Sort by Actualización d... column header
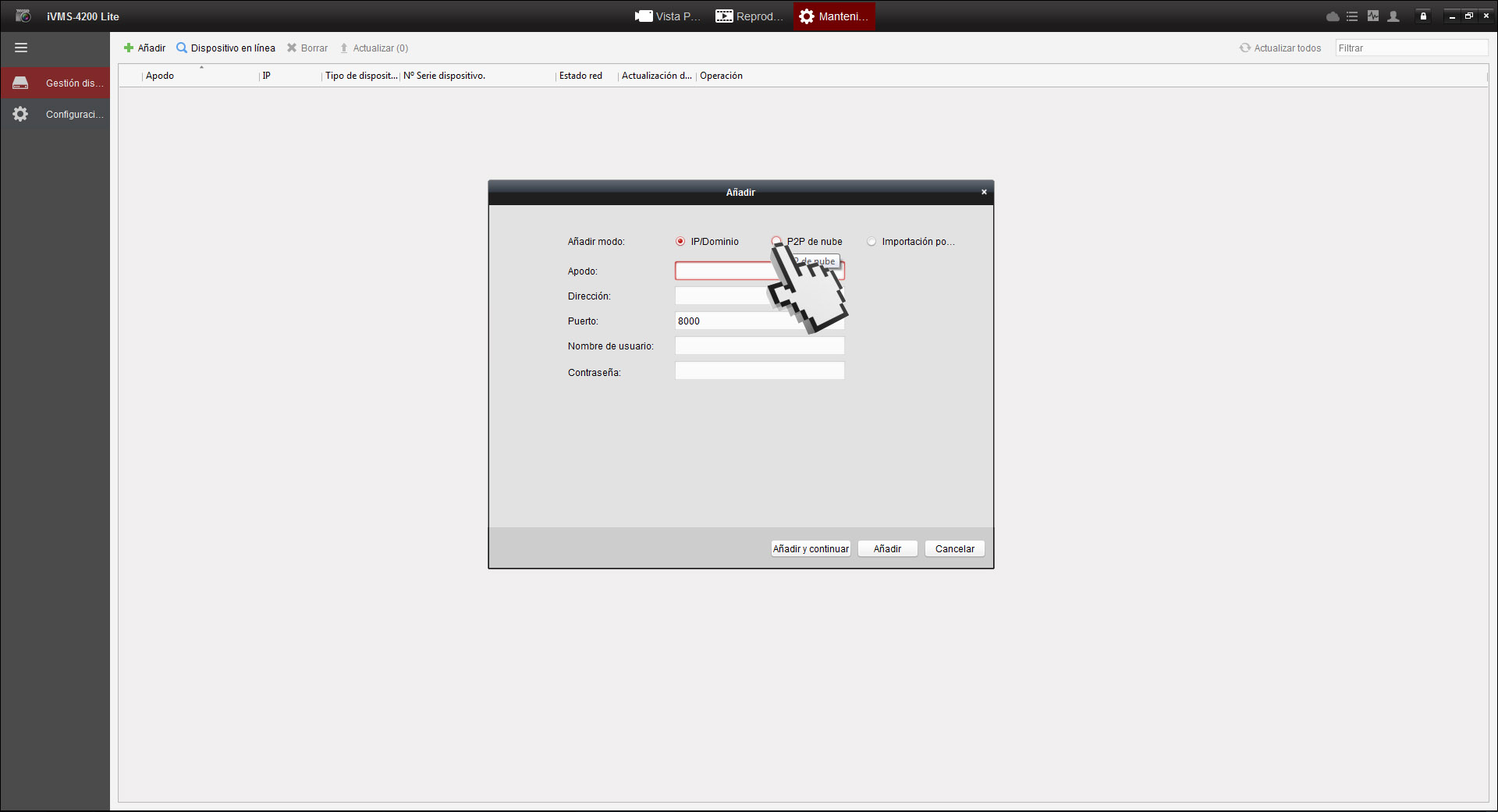 click(x=657, y=76)
